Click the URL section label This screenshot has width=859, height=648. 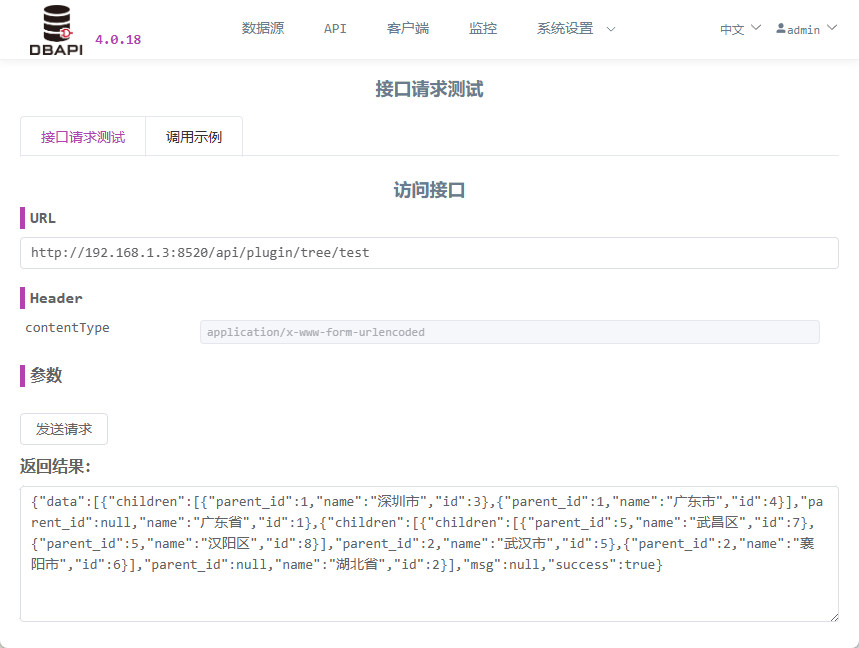(43, 218)
